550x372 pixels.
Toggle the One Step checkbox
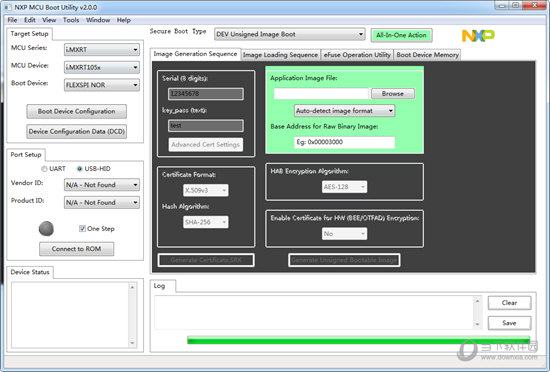pos(82,229)
